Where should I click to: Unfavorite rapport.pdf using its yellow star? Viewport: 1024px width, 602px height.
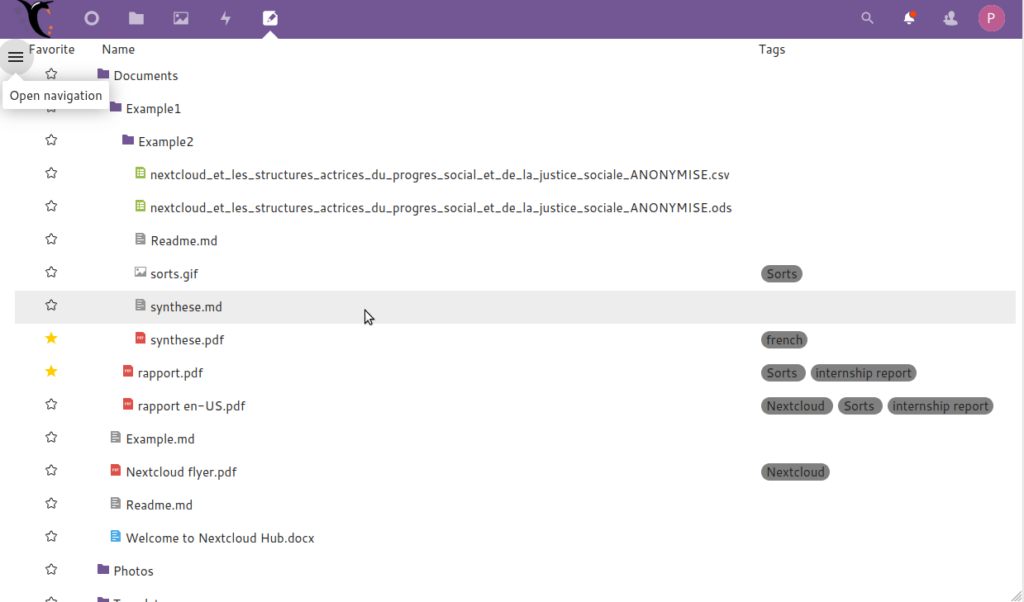pyautogui.click(x=51, y=372)
